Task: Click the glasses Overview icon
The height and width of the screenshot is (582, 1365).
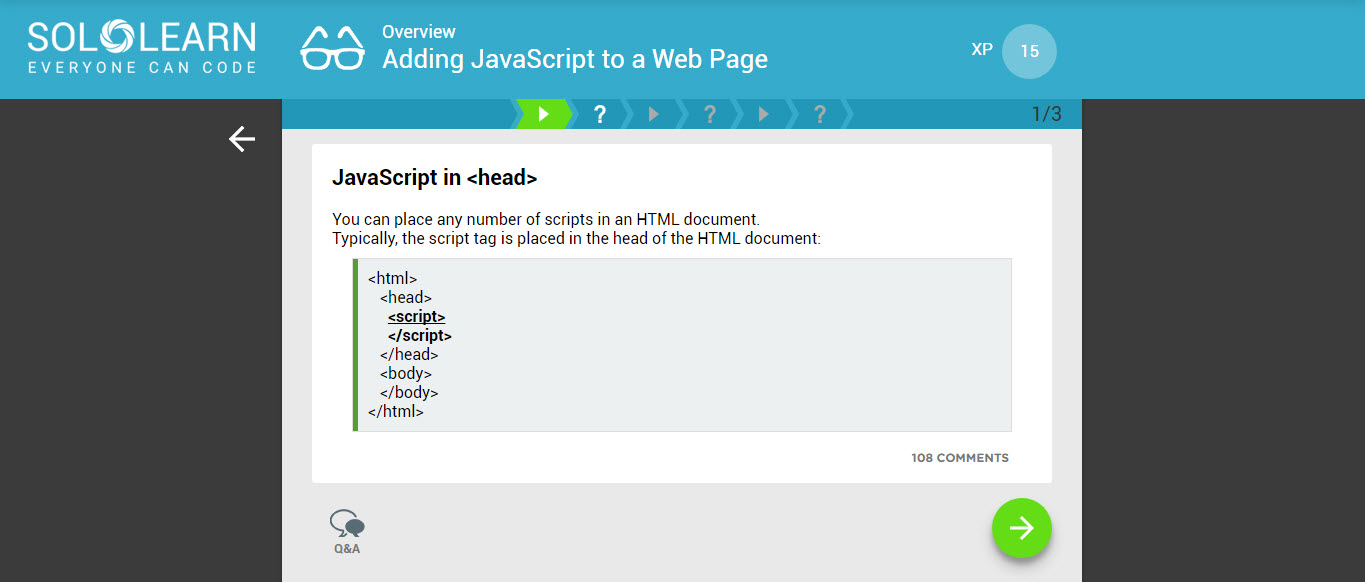Action: [x=332, y=48]
